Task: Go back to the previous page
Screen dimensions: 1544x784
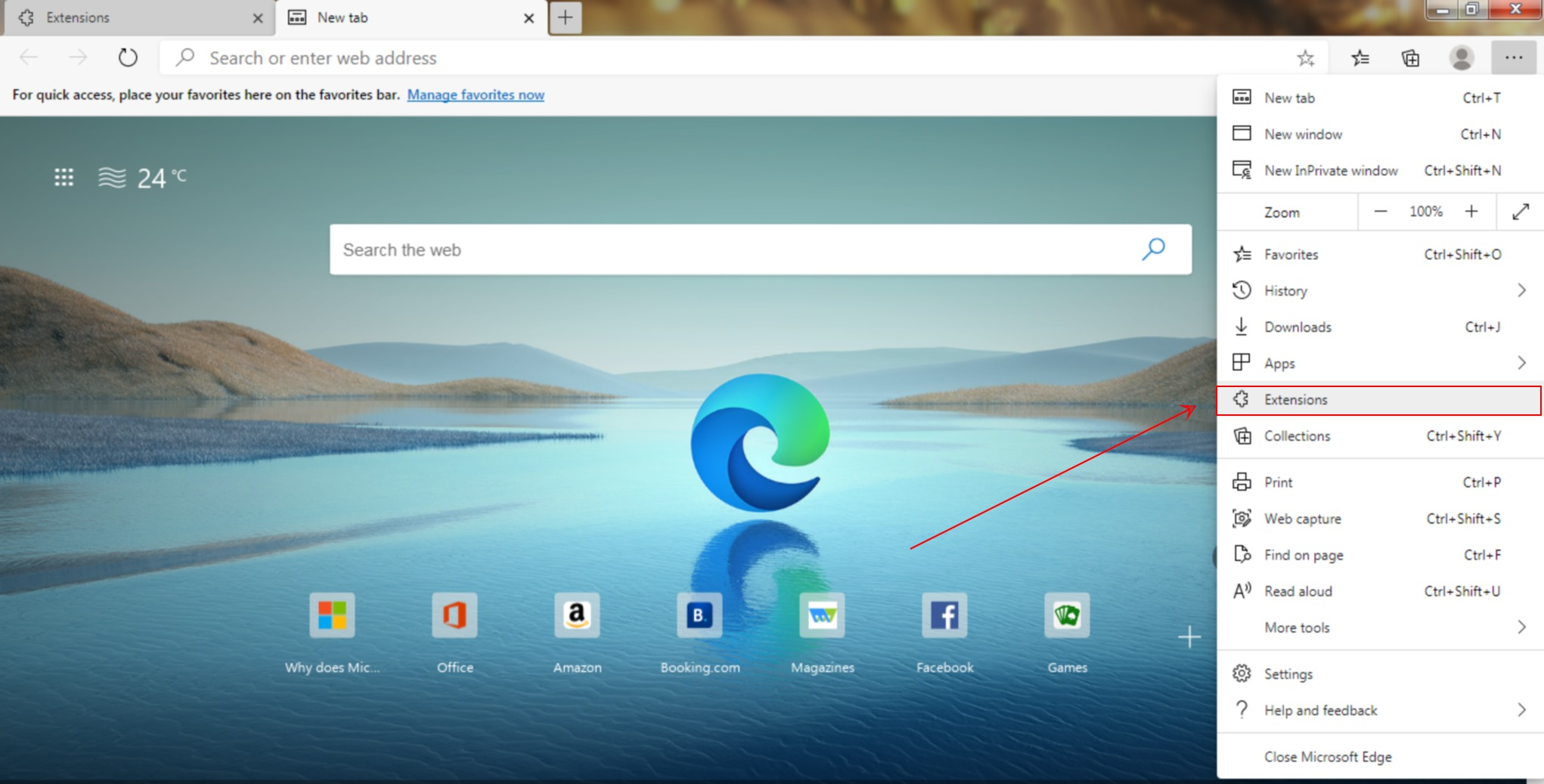Action: coord(28,57)
